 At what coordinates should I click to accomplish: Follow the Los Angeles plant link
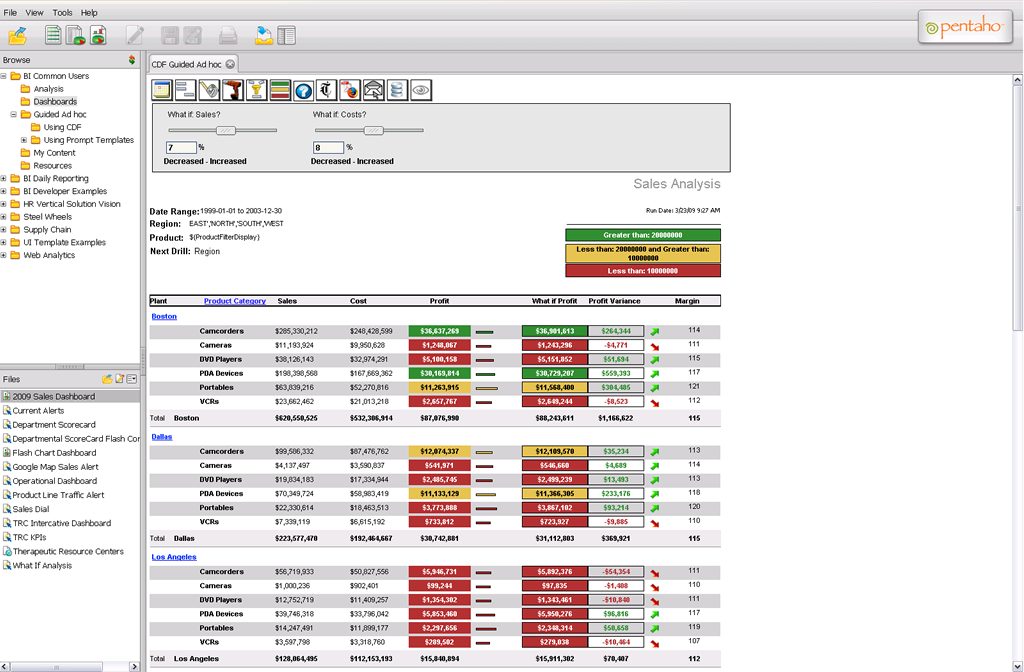(174, 557)
